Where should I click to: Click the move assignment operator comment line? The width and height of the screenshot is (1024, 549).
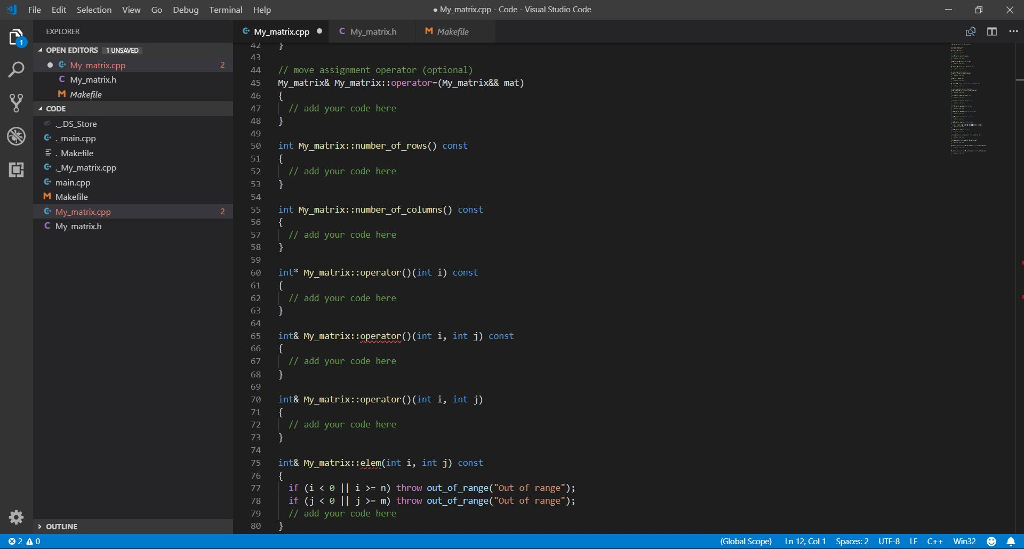375,70
